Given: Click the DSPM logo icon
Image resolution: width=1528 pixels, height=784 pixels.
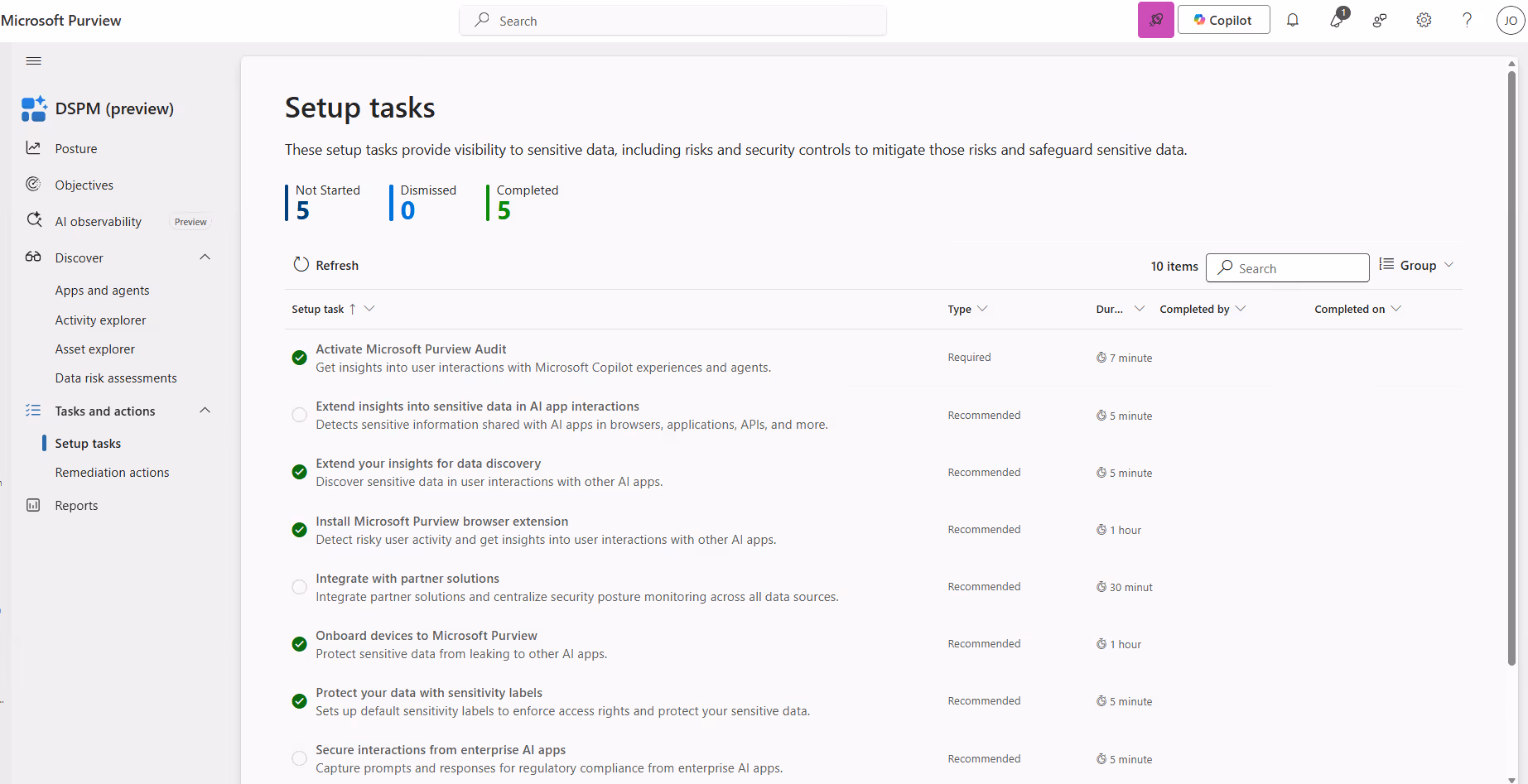Looking at the screenshot, I should pos(34,108).
